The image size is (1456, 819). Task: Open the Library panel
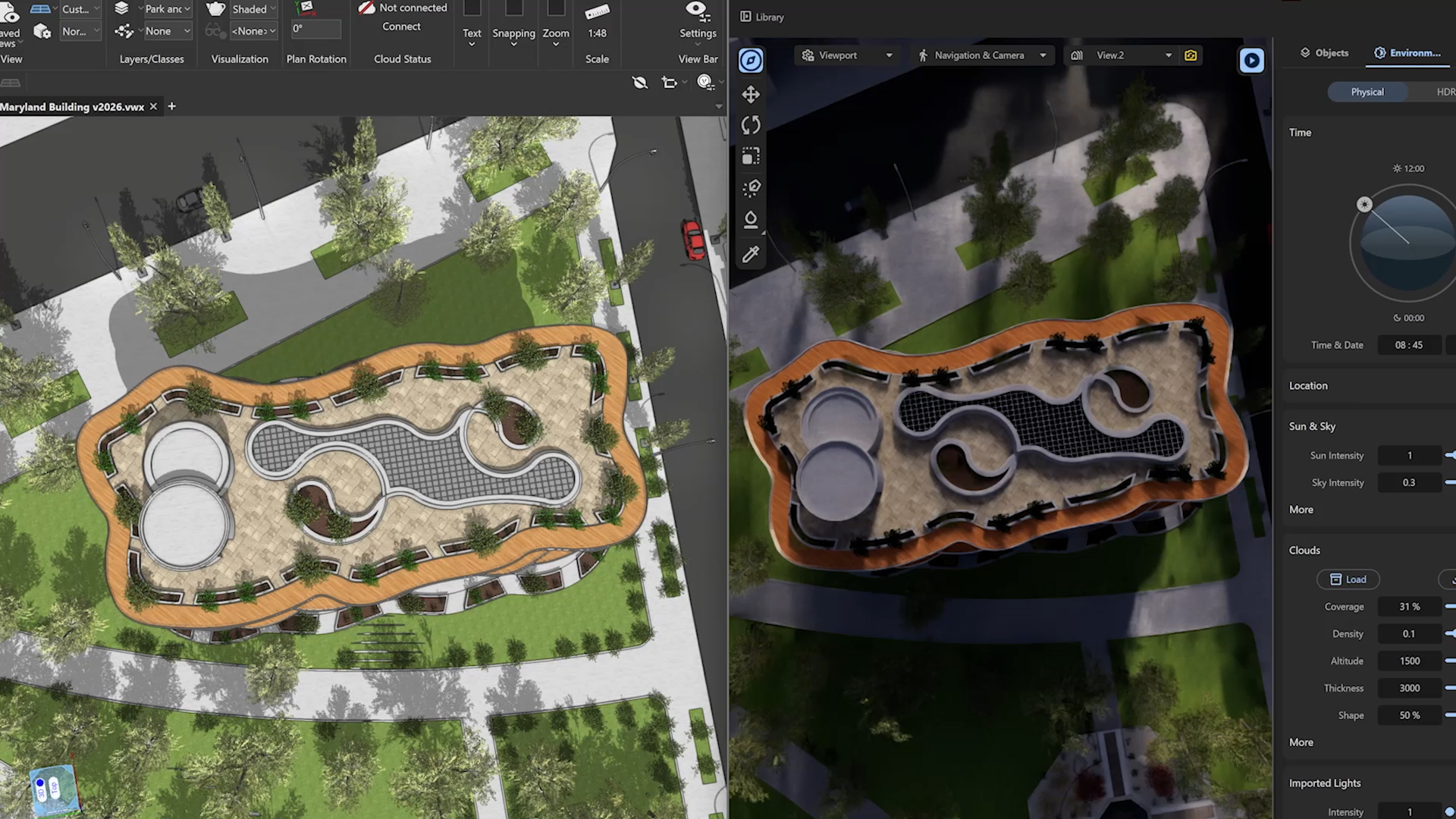(762, 17)
